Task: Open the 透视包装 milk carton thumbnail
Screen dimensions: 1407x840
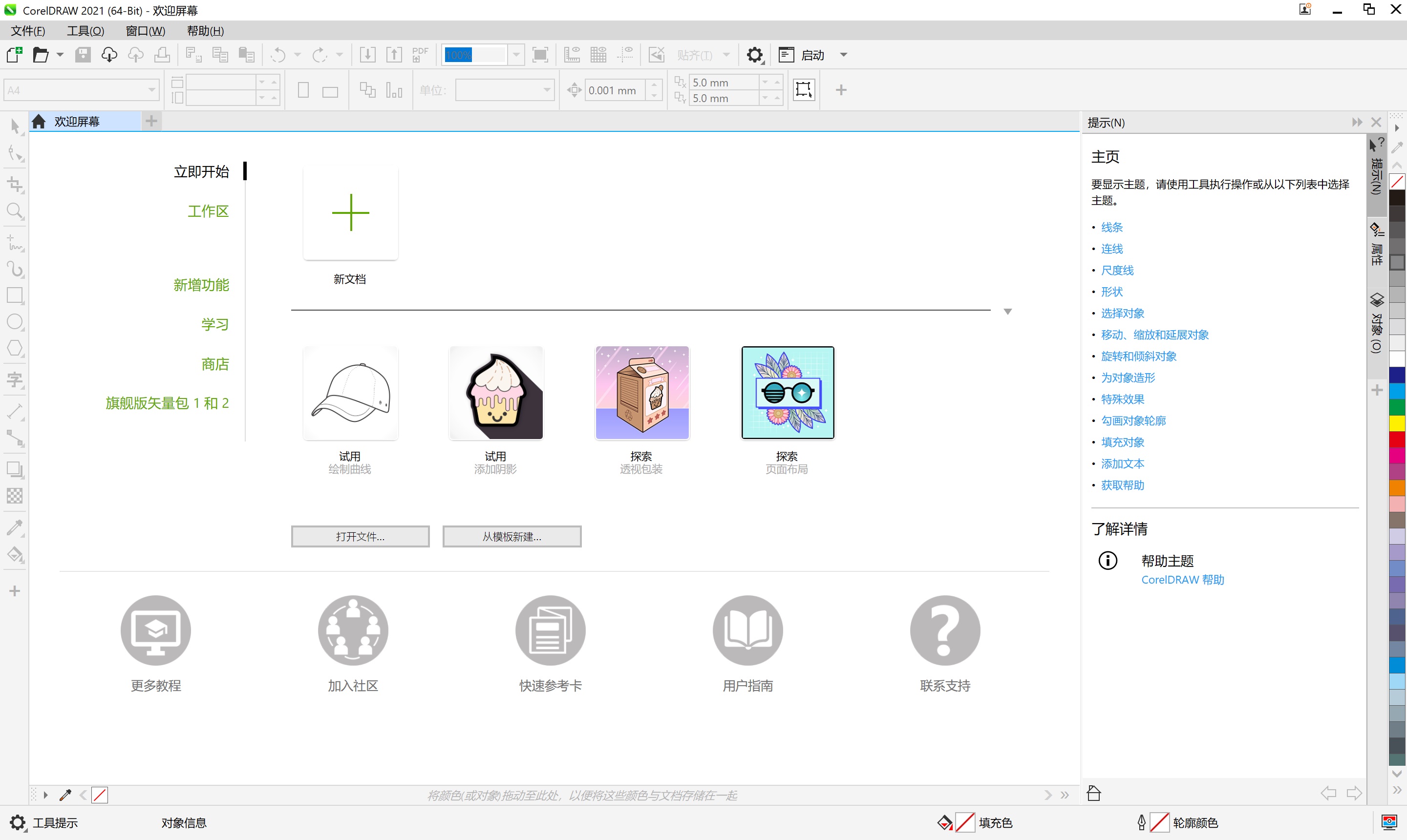Action: 642,393
